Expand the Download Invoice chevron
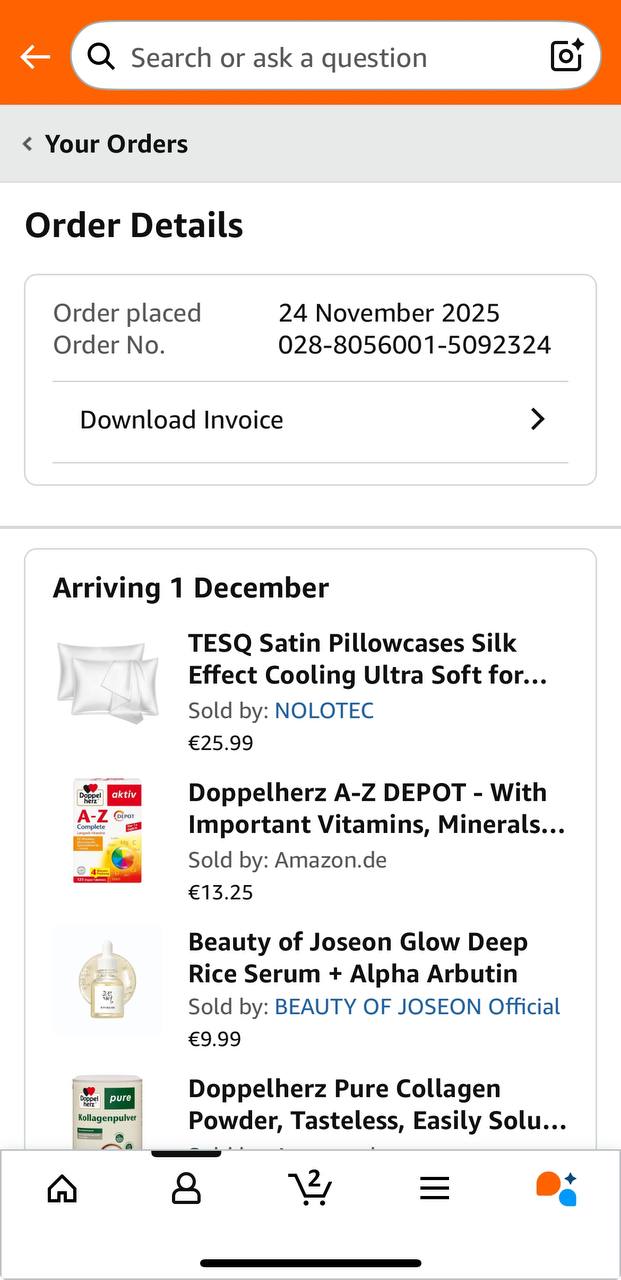This screenshot has width=621, height=1280. [537, 419]
